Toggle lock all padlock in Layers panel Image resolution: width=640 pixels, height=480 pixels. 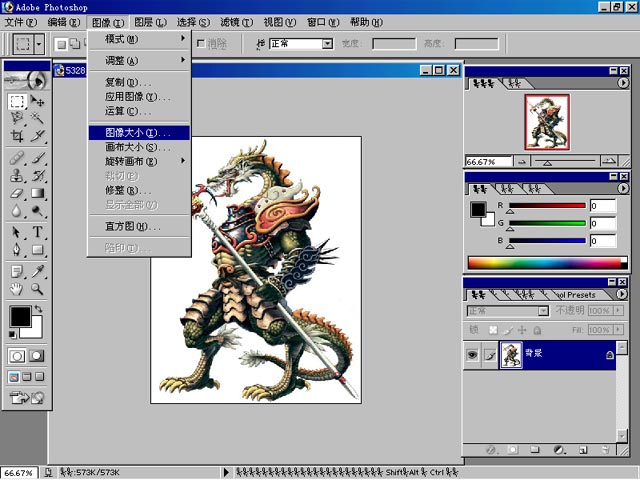tap(537, 330)
